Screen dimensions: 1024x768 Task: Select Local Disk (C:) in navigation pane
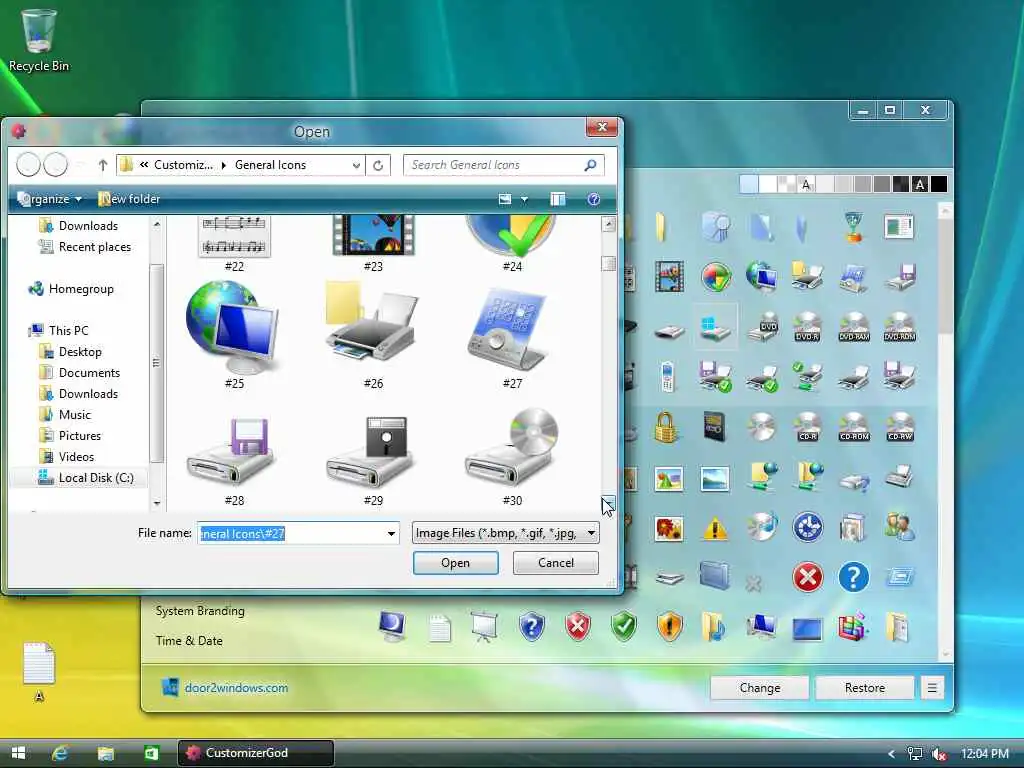(x=86, y=477)
